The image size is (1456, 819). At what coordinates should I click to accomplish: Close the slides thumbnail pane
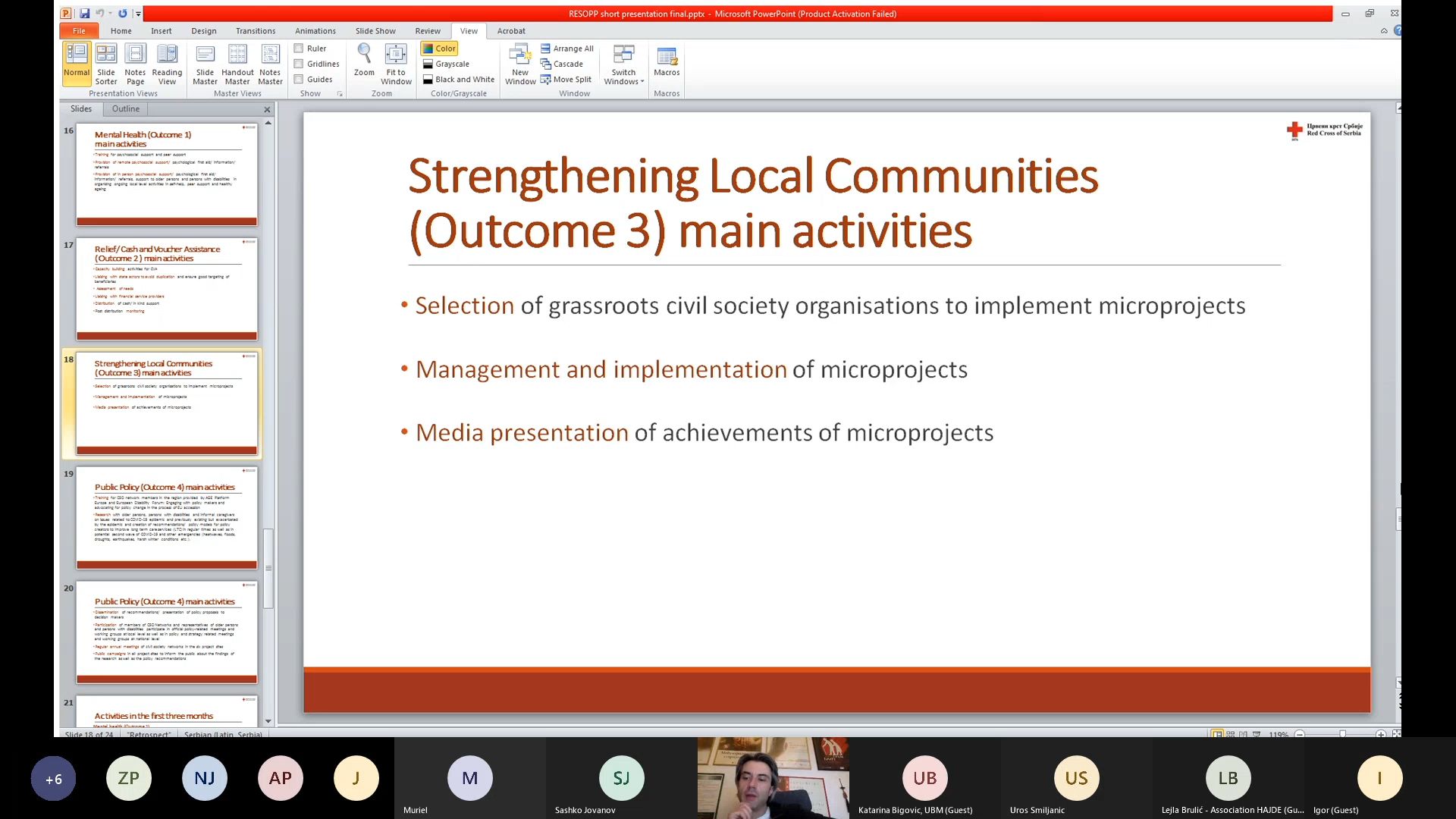pos(267,109)
